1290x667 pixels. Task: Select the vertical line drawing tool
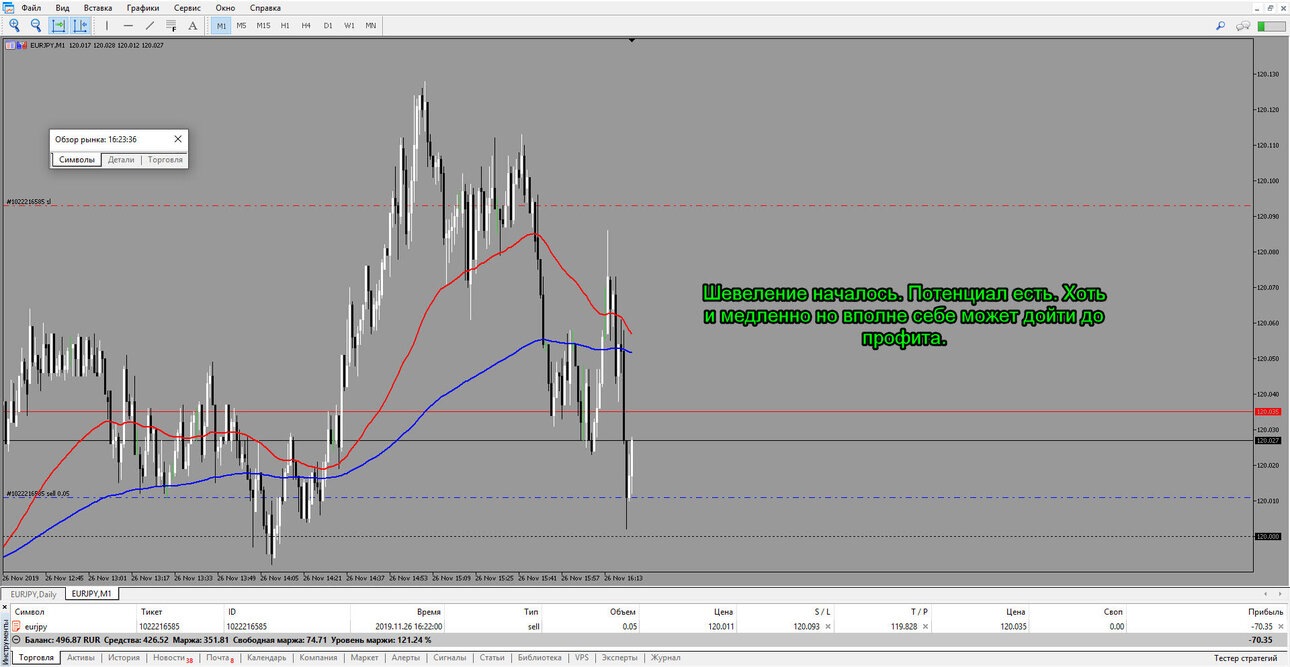107,25
